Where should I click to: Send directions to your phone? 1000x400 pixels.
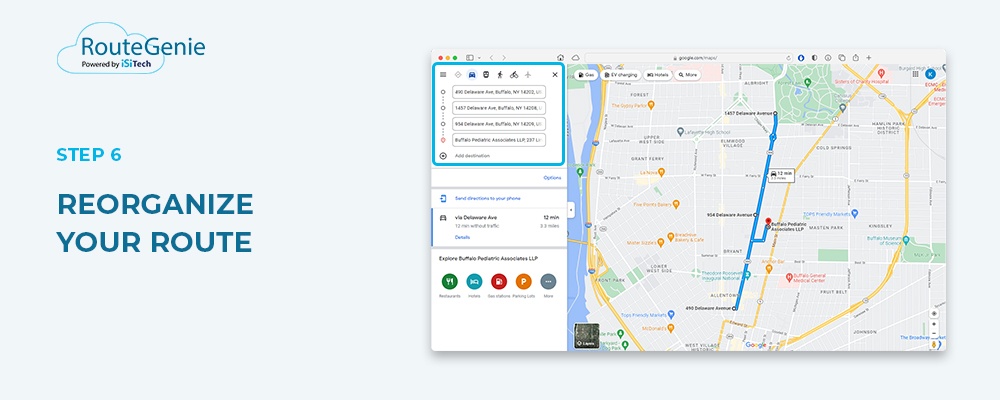point(488,198)
